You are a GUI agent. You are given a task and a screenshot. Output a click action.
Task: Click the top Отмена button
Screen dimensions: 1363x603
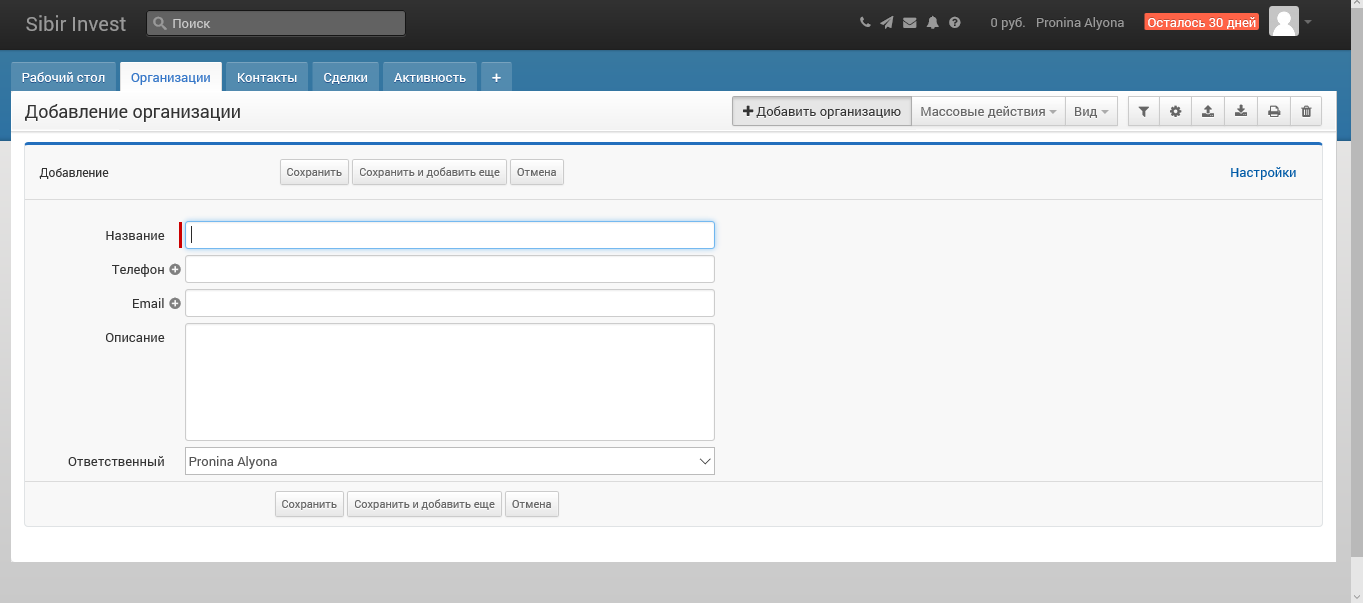[537, 172]
